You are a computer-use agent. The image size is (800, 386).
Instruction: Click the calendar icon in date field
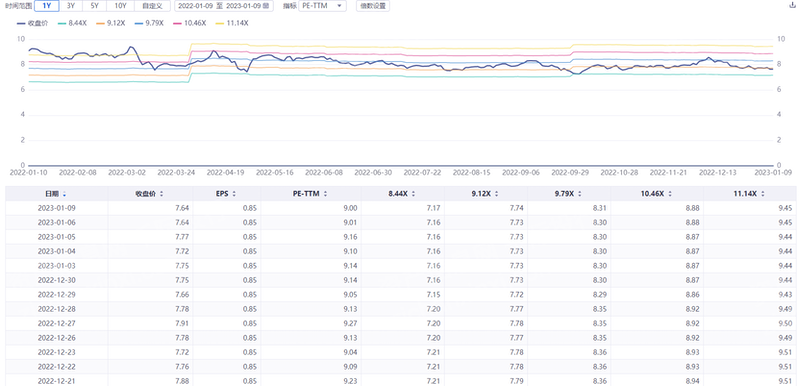(267, 6)
